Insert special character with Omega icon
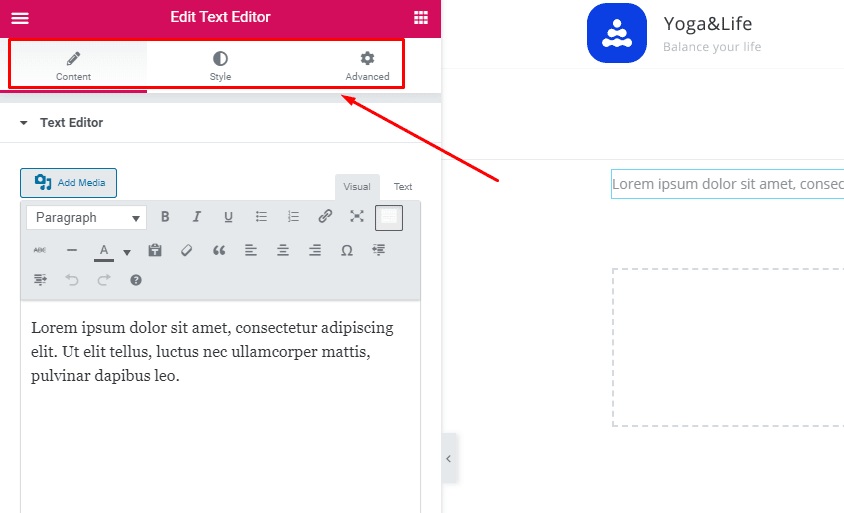The width and height of the screenshot is (844, 513). 346,250
